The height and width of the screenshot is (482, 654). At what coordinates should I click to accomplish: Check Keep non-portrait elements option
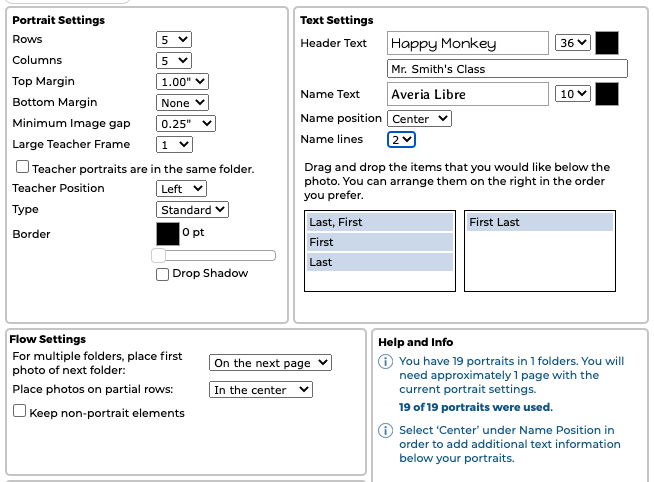click(x=19, y=412)
